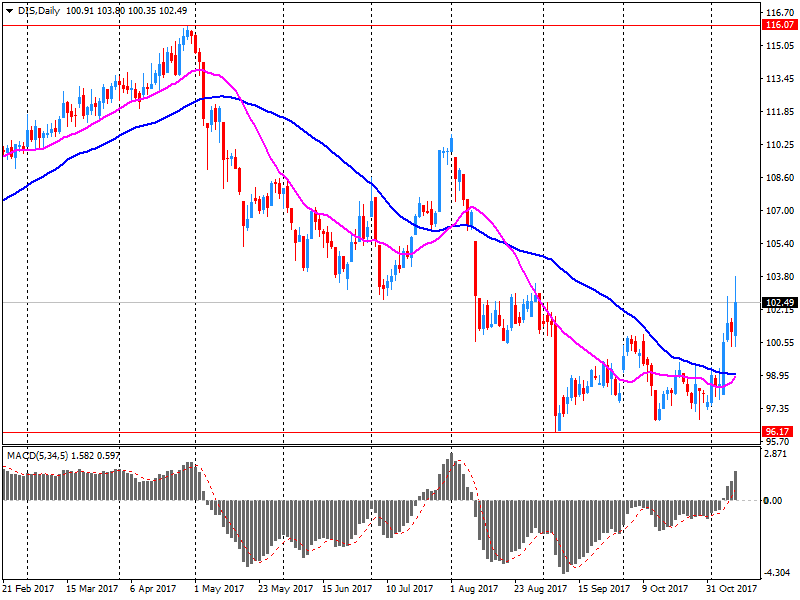
Task: Click the 107.00 price axis value
Action: pyautogui.click(x=780, y=211)
